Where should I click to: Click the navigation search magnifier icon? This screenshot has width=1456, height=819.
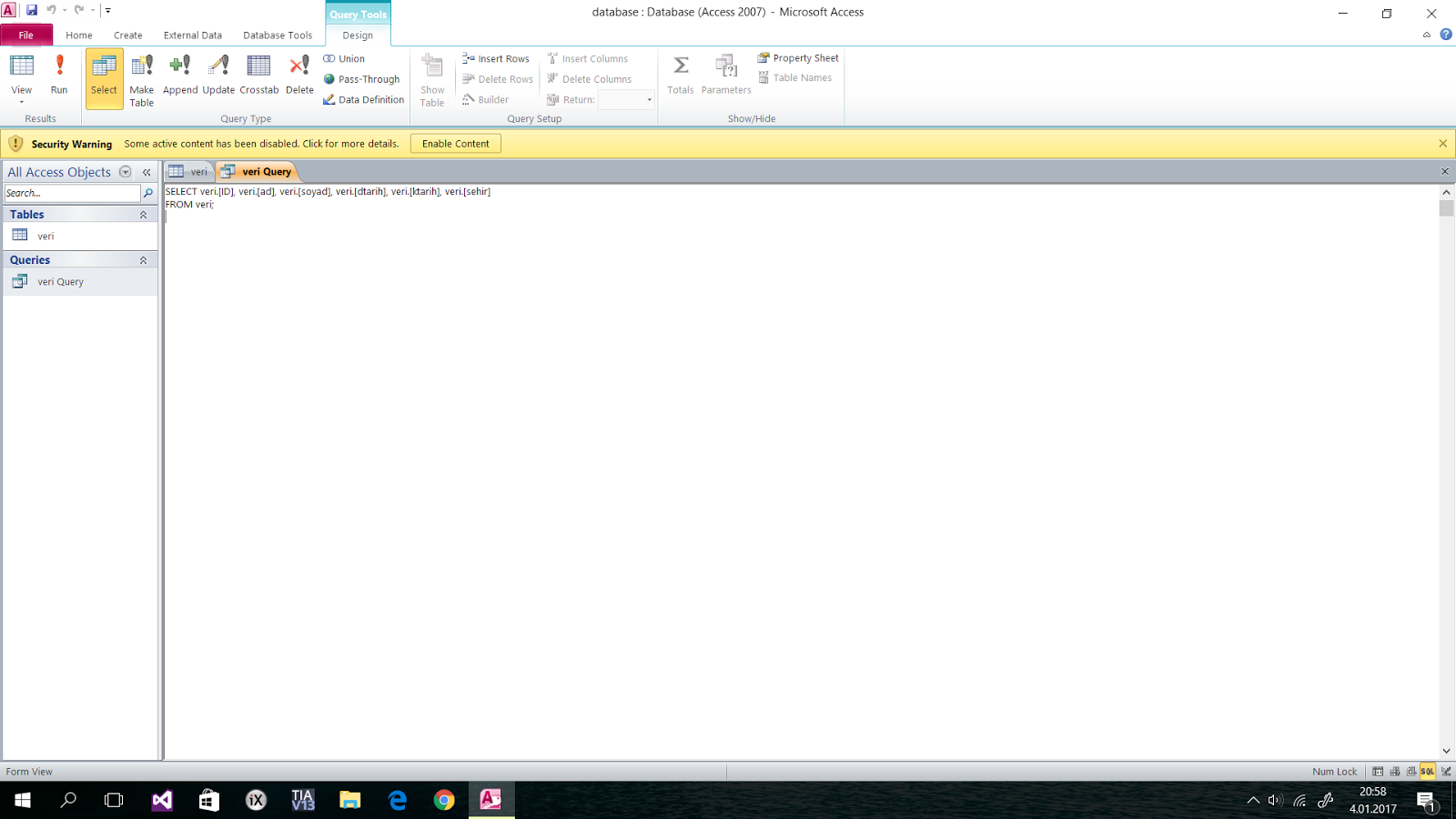coord(148,193)
